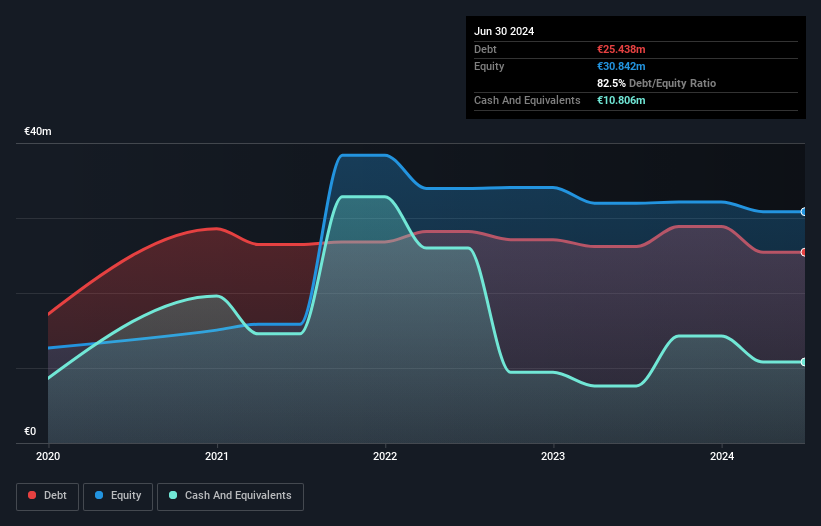Click the red Debt endpoint marker
Viewport: 821px width, 526px height.
tap(804, 252)
